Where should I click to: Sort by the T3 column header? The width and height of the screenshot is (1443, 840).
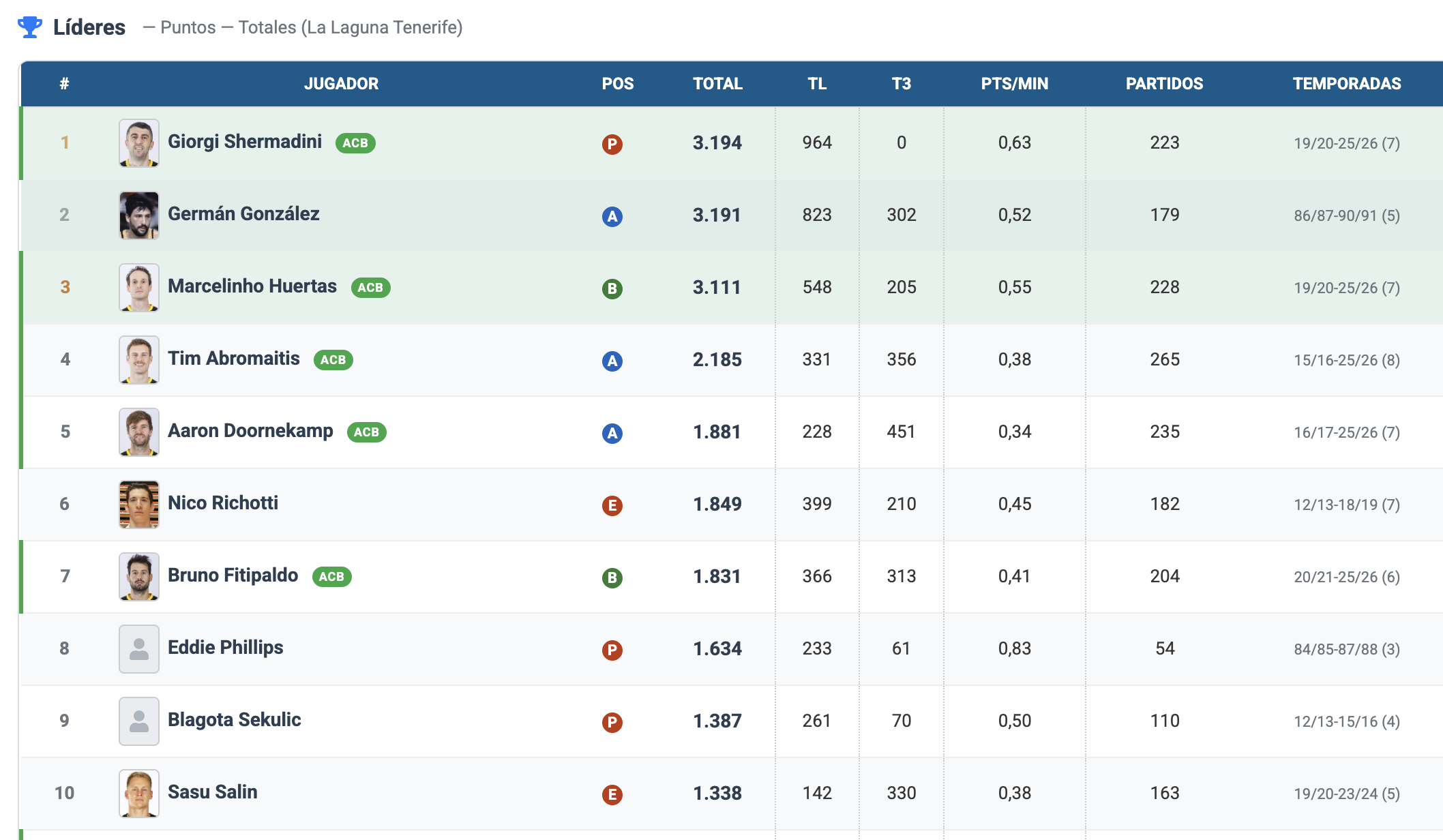tap(901, 84)
